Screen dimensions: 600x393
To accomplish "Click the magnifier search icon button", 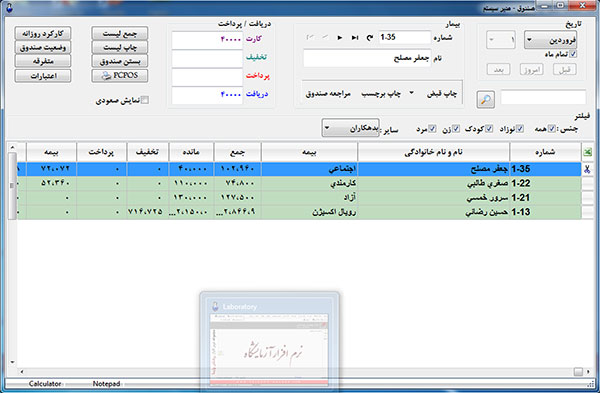I will [x=486, y=99].
